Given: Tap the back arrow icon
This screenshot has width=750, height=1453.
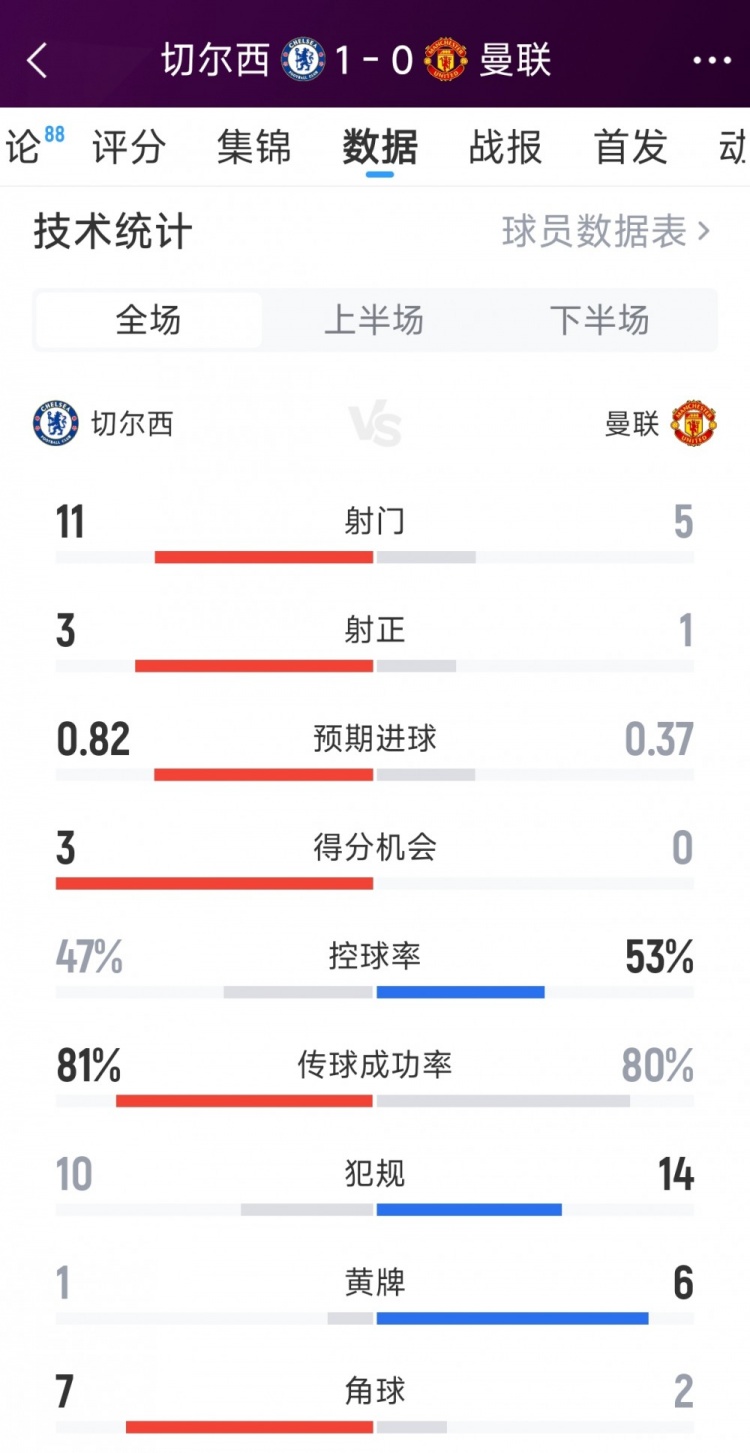Looking at the screenshot, I should pos(37,61).
